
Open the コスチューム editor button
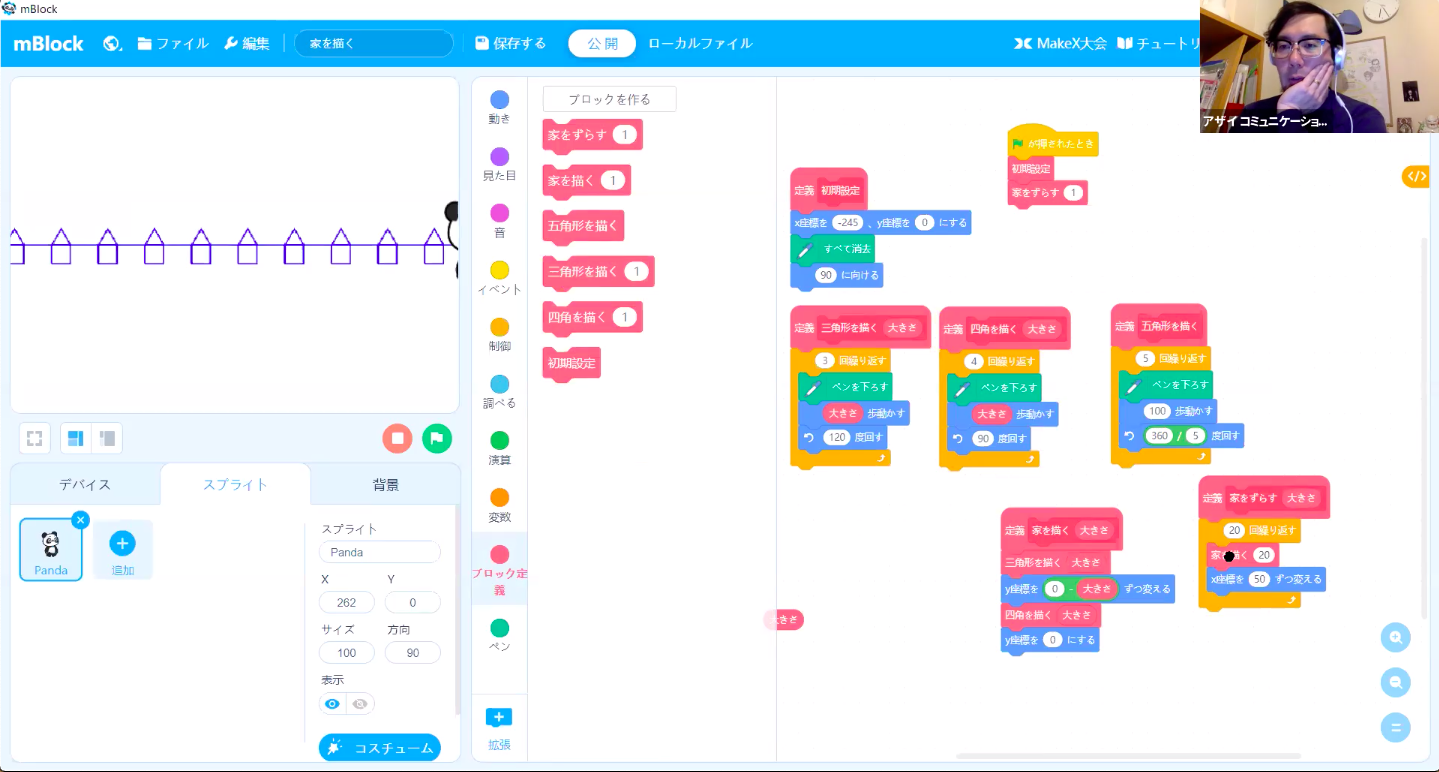coord(380,748)
